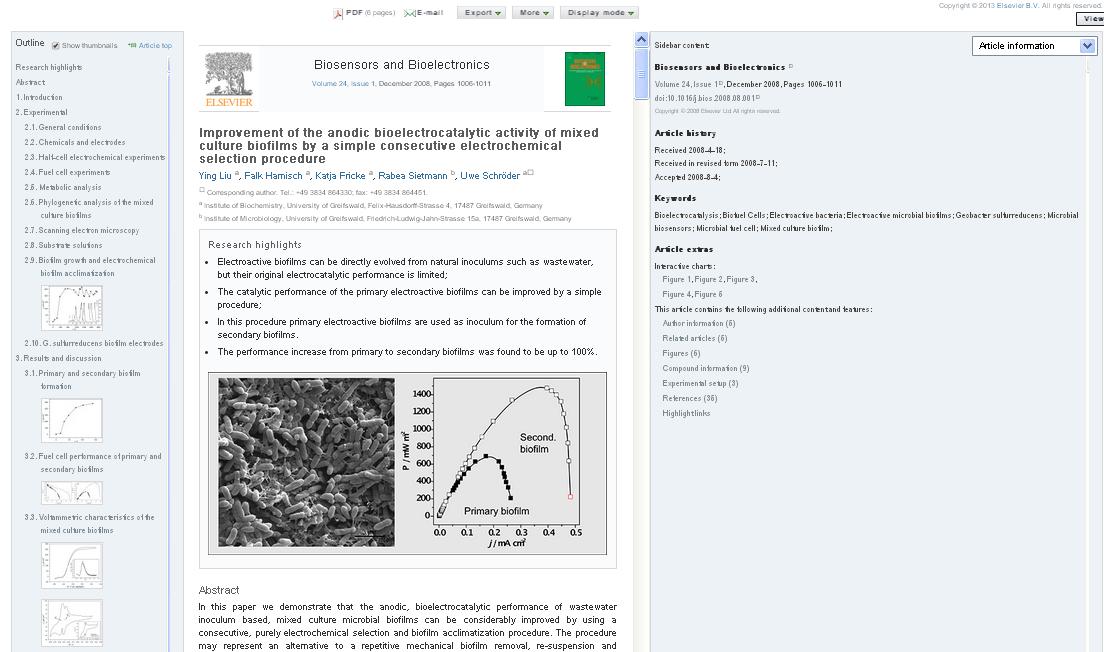
Task: Open Author information (6) link
Action: coord(698,324)
